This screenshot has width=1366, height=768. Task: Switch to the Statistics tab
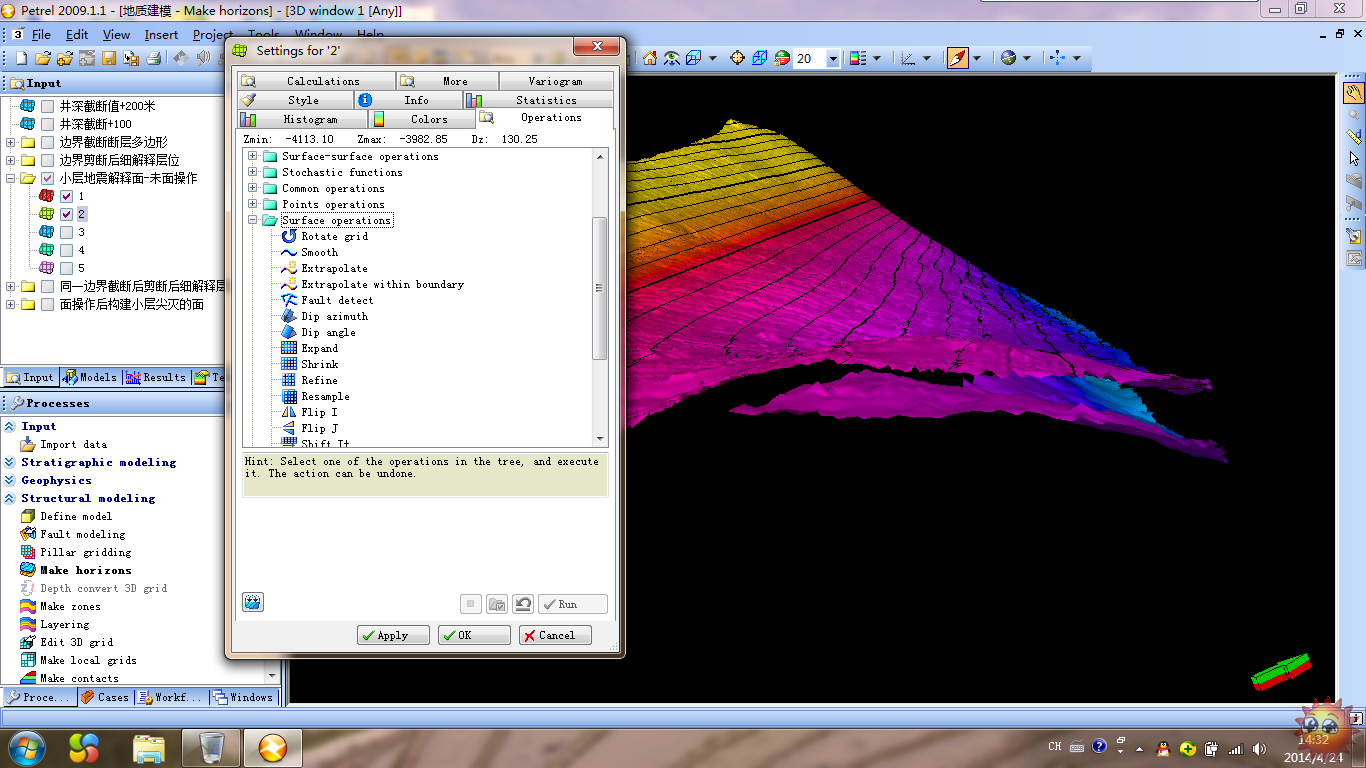tap(540, 100)
